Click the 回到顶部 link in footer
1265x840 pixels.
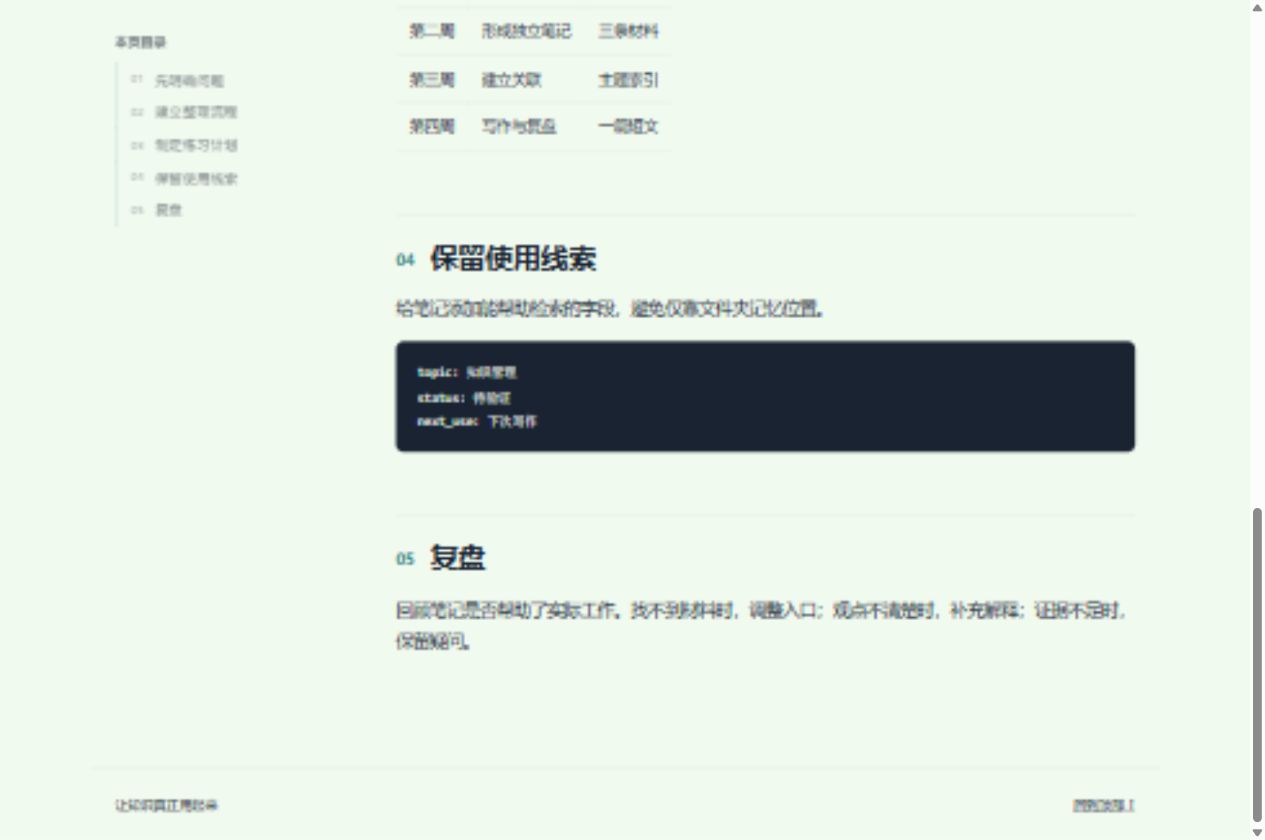click(1104, 805)
